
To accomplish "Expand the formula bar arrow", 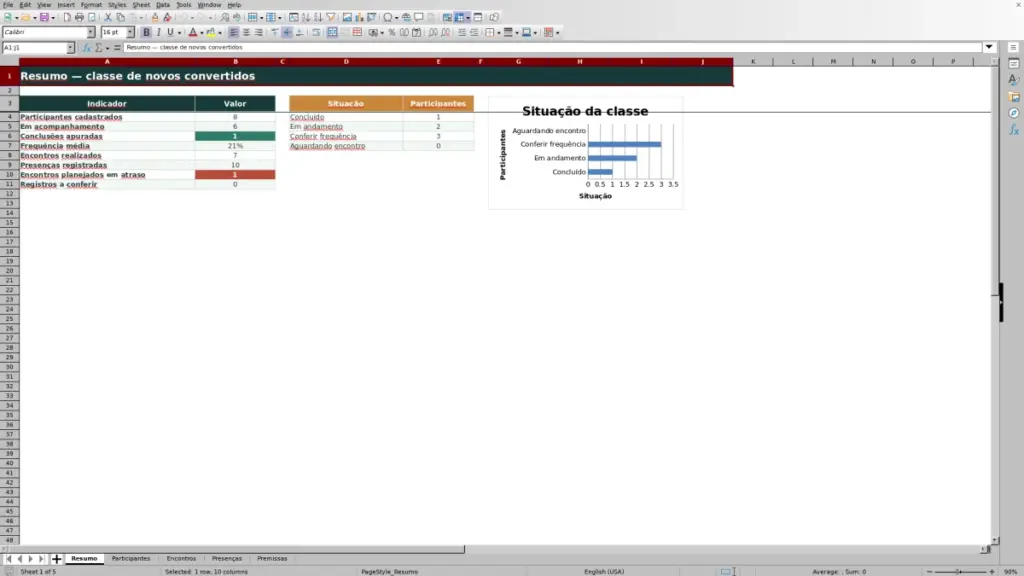I will click(x=989, y=48).
